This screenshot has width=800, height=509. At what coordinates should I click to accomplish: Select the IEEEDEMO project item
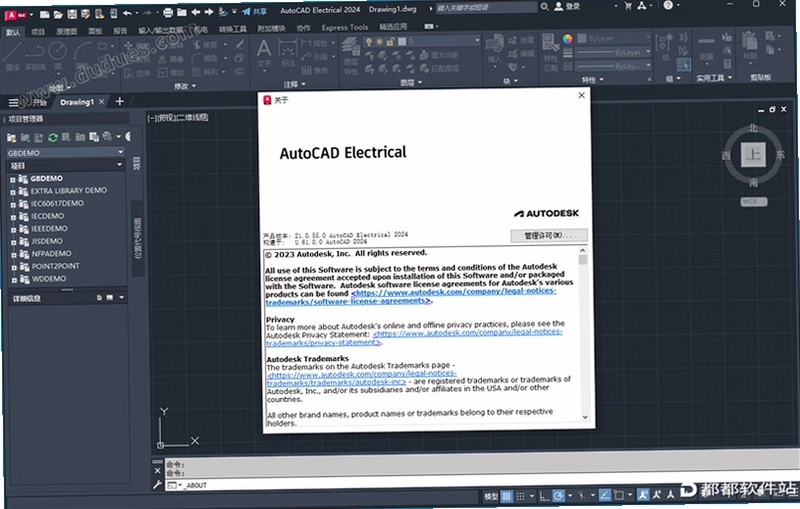49,228
